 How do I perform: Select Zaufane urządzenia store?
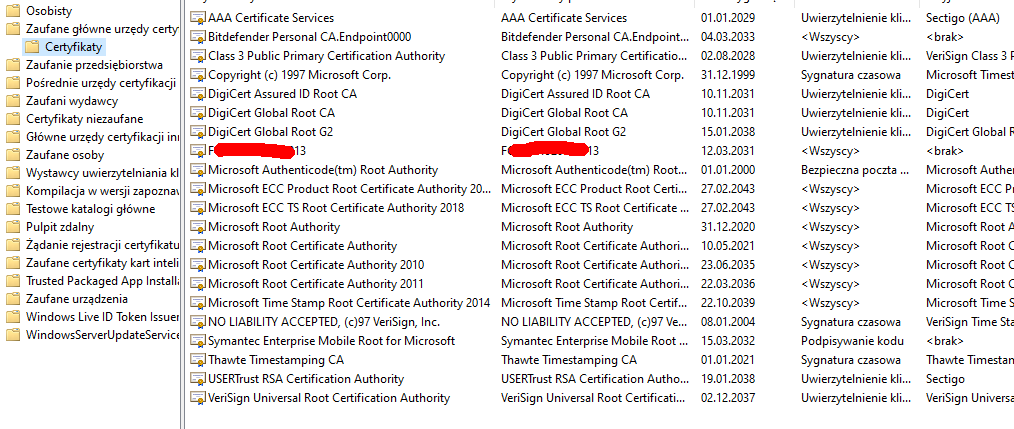click(77, 299)
